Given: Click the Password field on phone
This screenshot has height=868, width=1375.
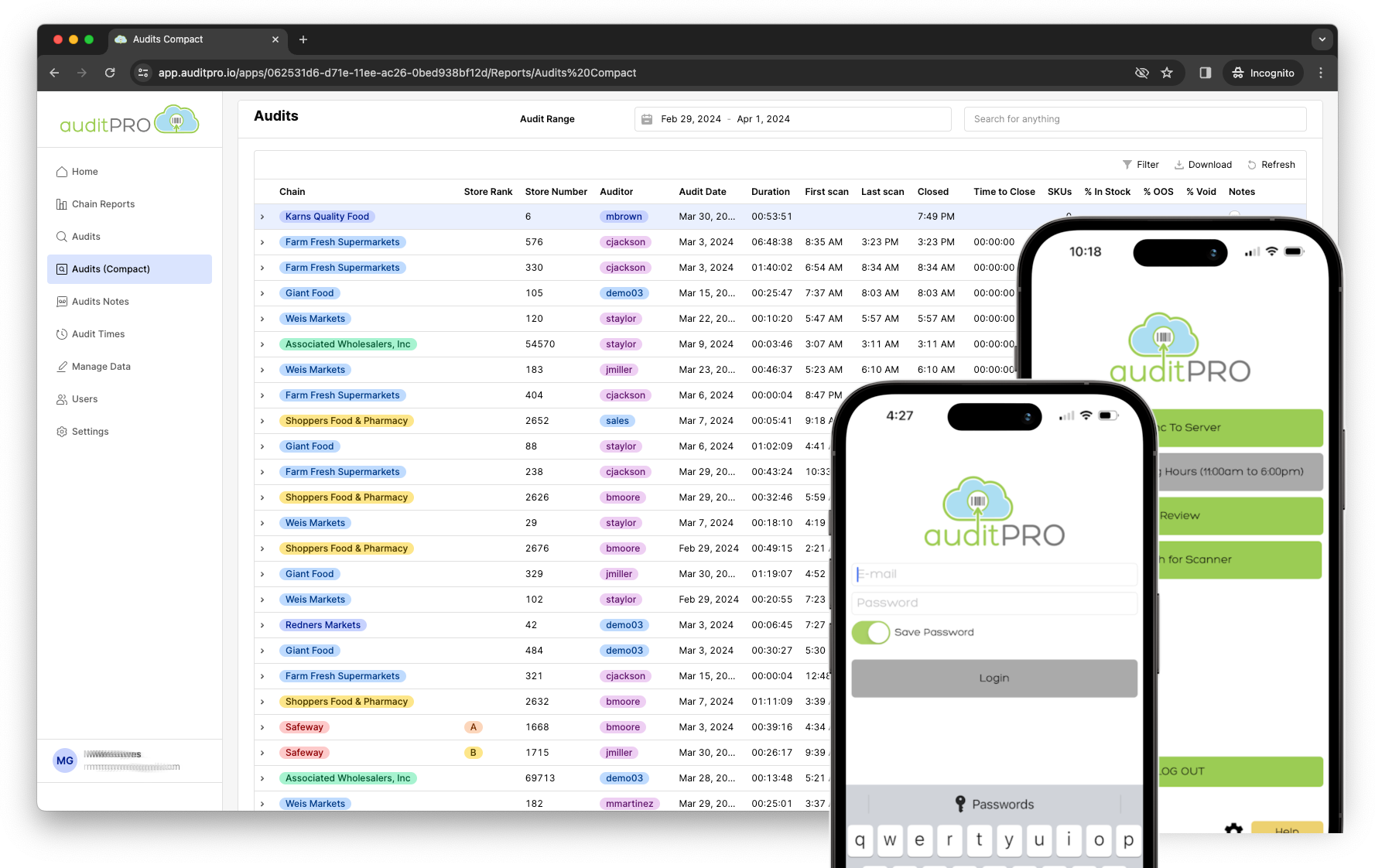Looking at the screenshot, I should pyautogui.click(x=994, y=603).
